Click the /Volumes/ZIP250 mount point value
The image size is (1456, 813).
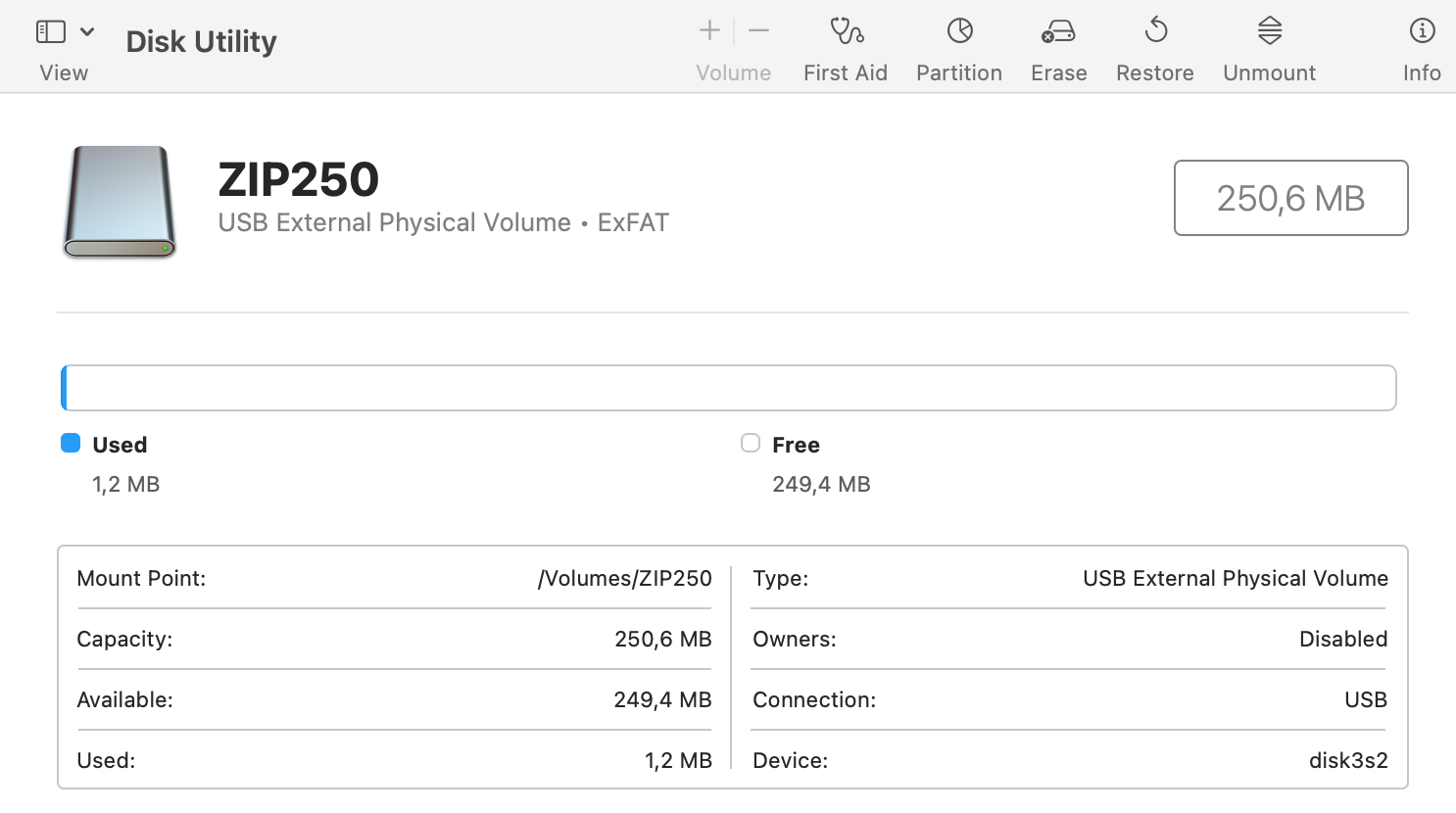point(624,579)
